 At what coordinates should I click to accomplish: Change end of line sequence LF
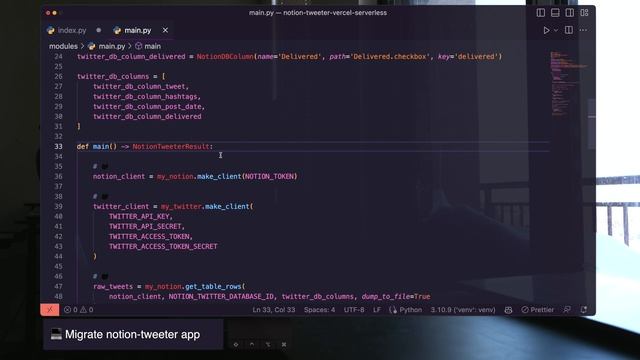pyautogui.click(x=377, y=310)
